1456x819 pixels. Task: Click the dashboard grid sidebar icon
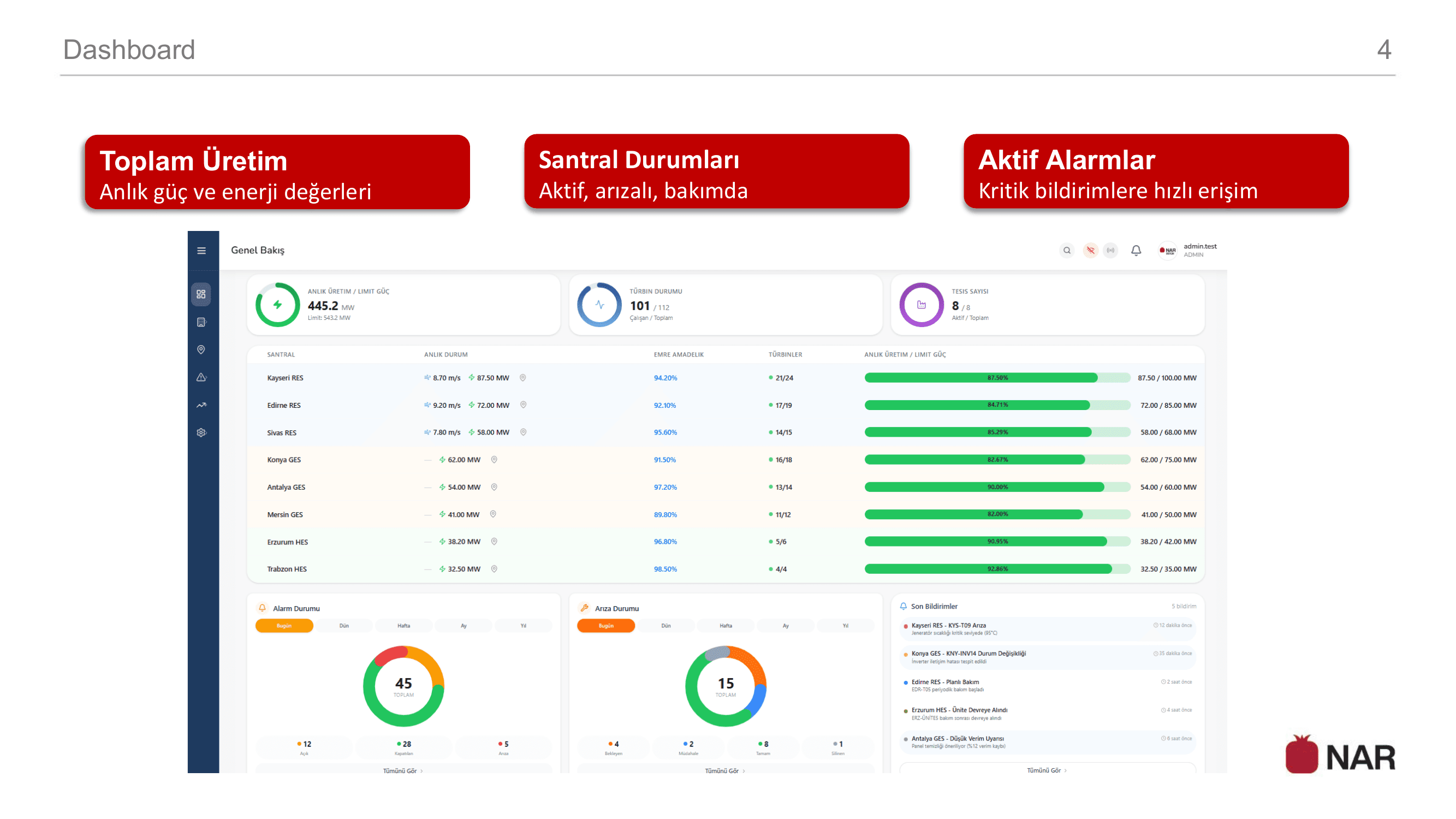pos(201,294)
